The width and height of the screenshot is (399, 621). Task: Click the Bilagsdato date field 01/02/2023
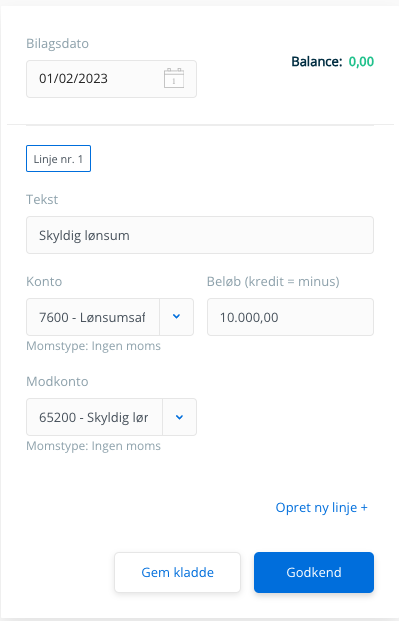[x=111, y=79]
